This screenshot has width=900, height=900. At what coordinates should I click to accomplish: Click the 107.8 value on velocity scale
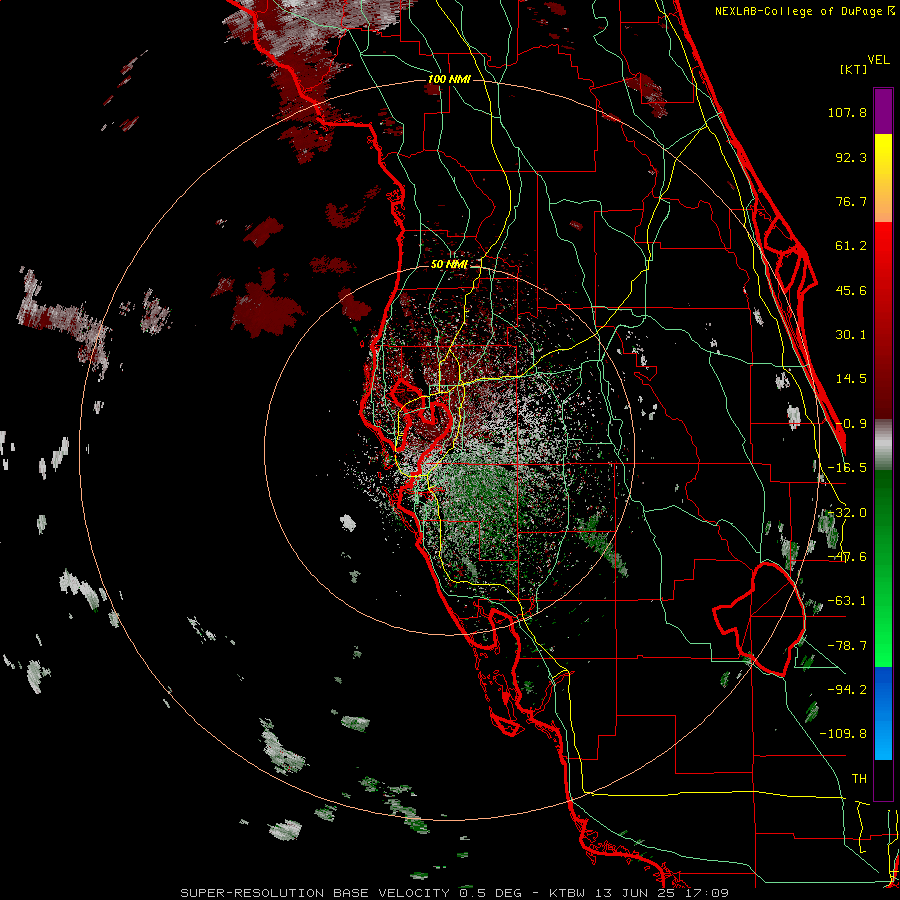847,112
